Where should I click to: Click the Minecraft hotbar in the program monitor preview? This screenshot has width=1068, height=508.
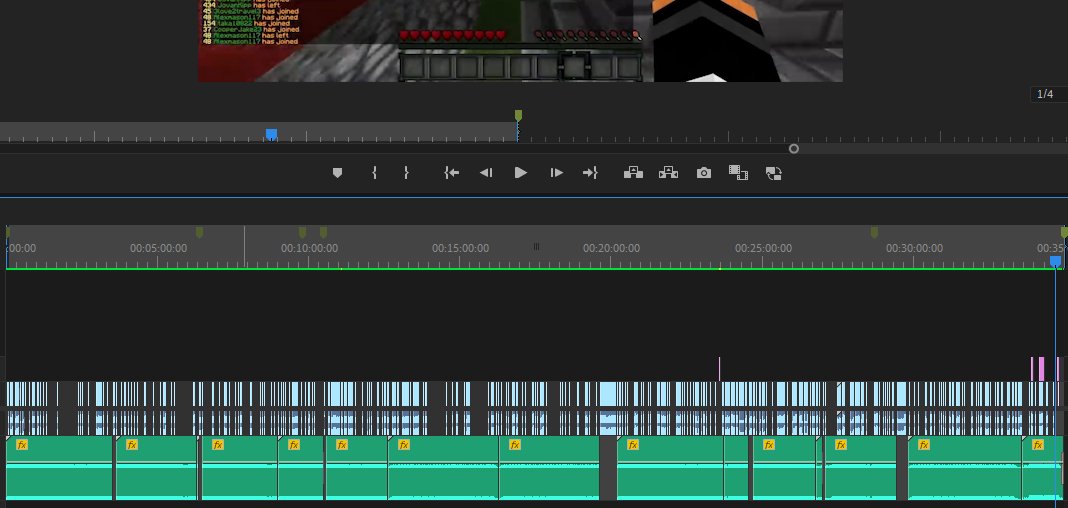coord(521,67)
